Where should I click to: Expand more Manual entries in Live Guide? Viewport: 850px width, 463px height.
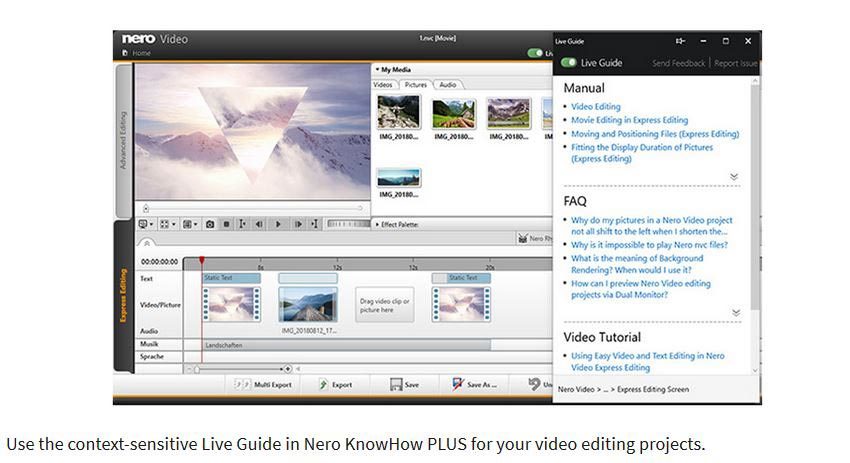[x=734, y=177]
